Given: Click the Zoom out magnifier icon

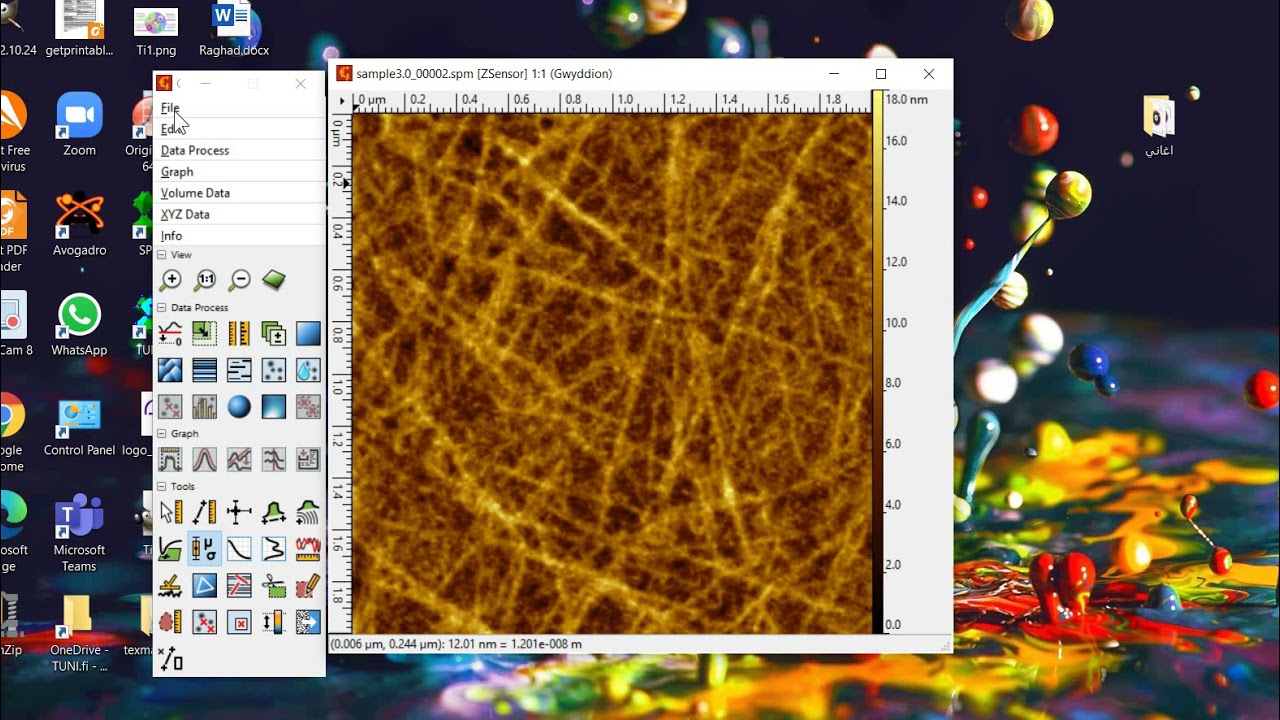Looking at the screenshot, I should coord(240,281).
